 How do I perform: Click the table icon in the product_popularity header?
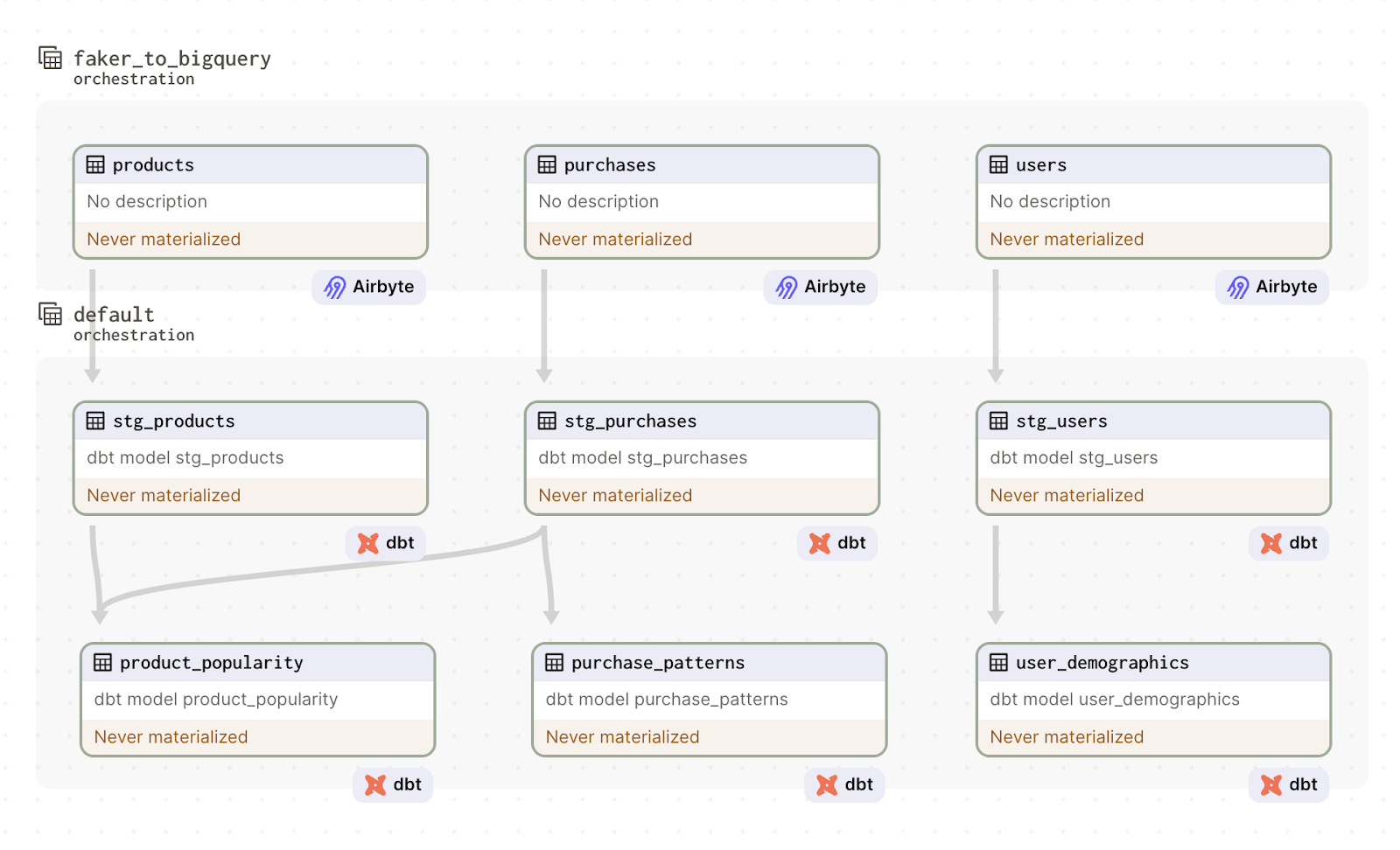point(101,663)
